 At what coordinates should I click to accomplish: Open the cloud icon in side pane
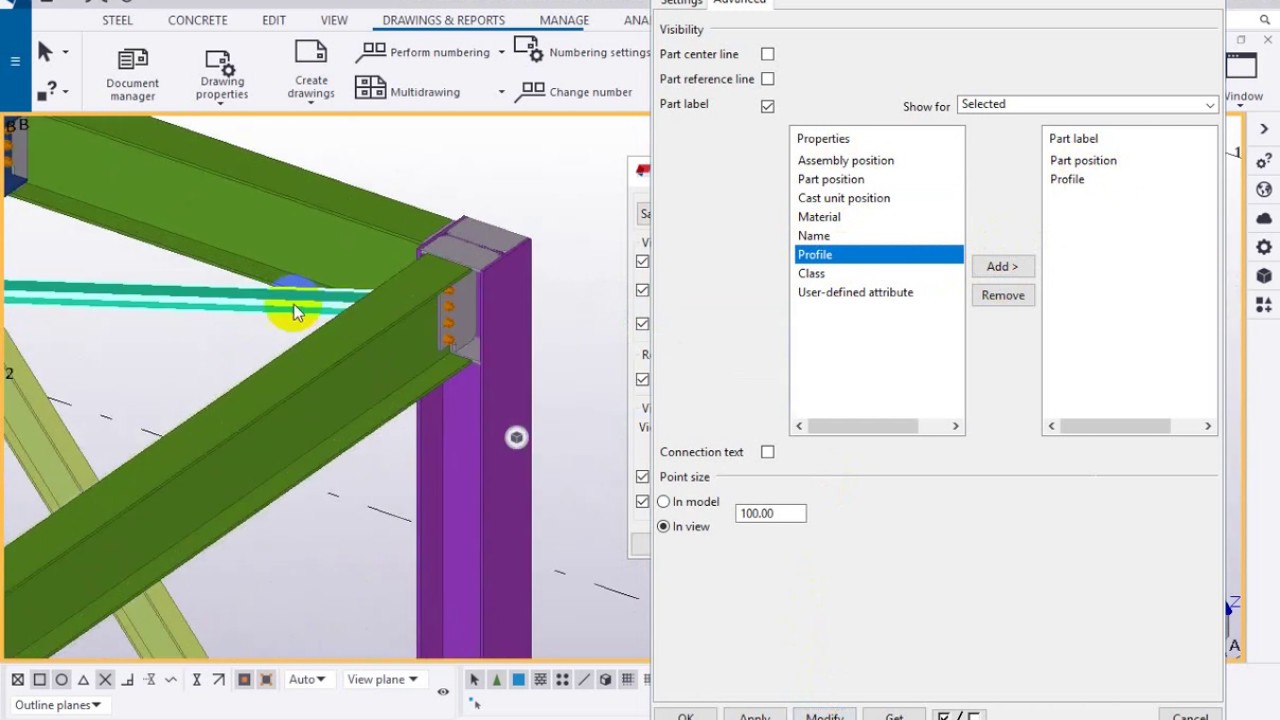tap(1264, 218)
